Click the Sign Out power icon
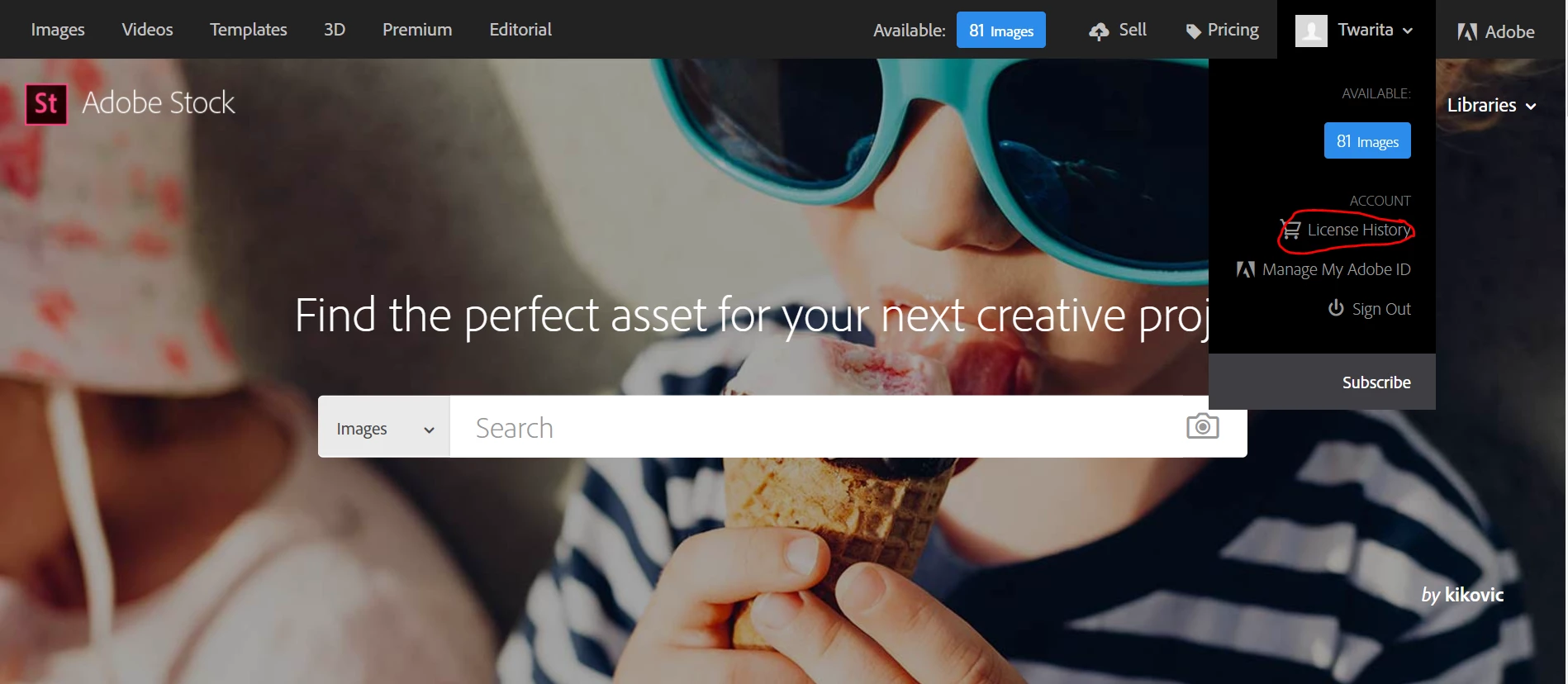Screen dimensions: 1568x684 pos(1336,308)
